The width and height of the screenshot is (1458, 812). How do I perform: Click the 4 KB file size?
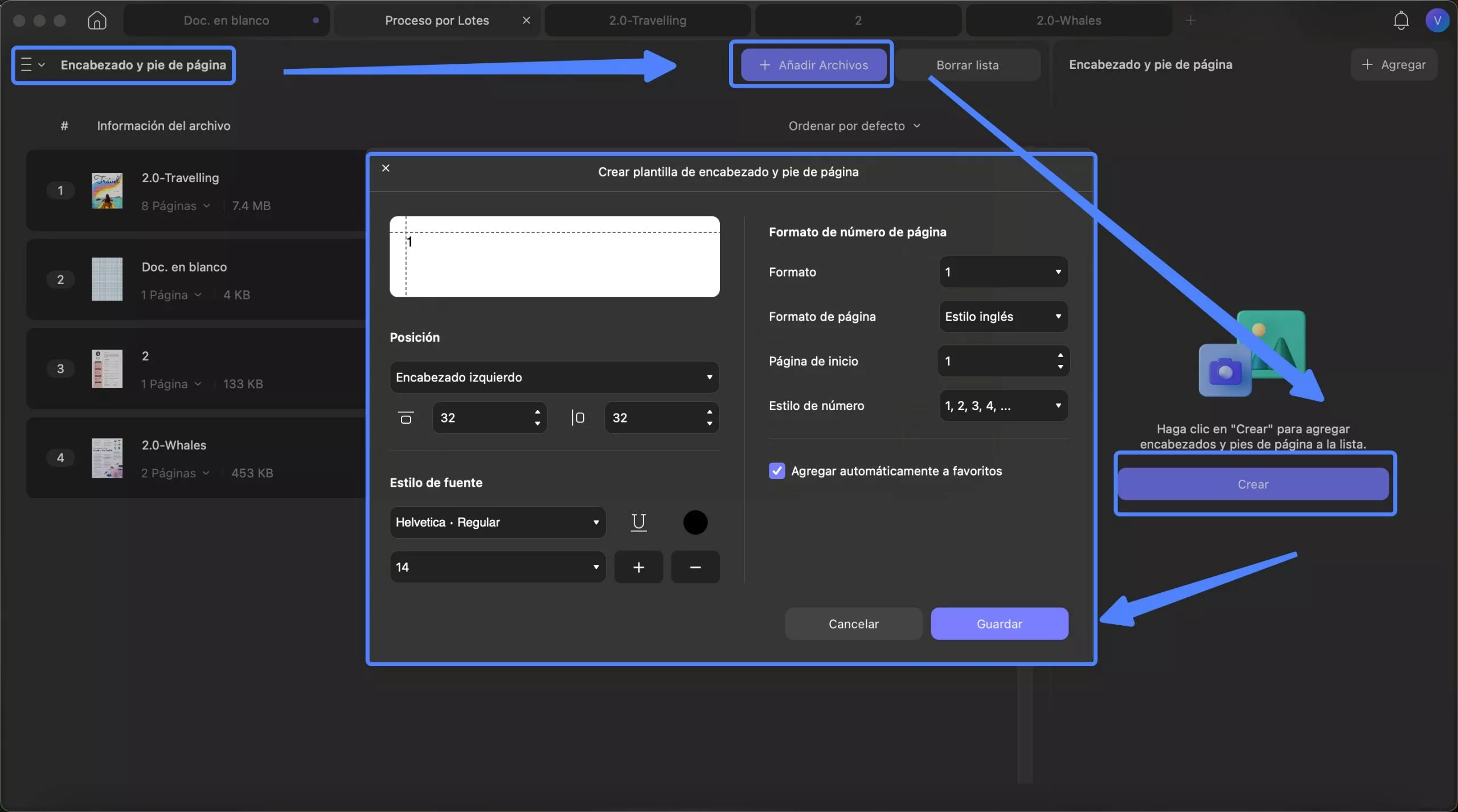coord(236,295)
